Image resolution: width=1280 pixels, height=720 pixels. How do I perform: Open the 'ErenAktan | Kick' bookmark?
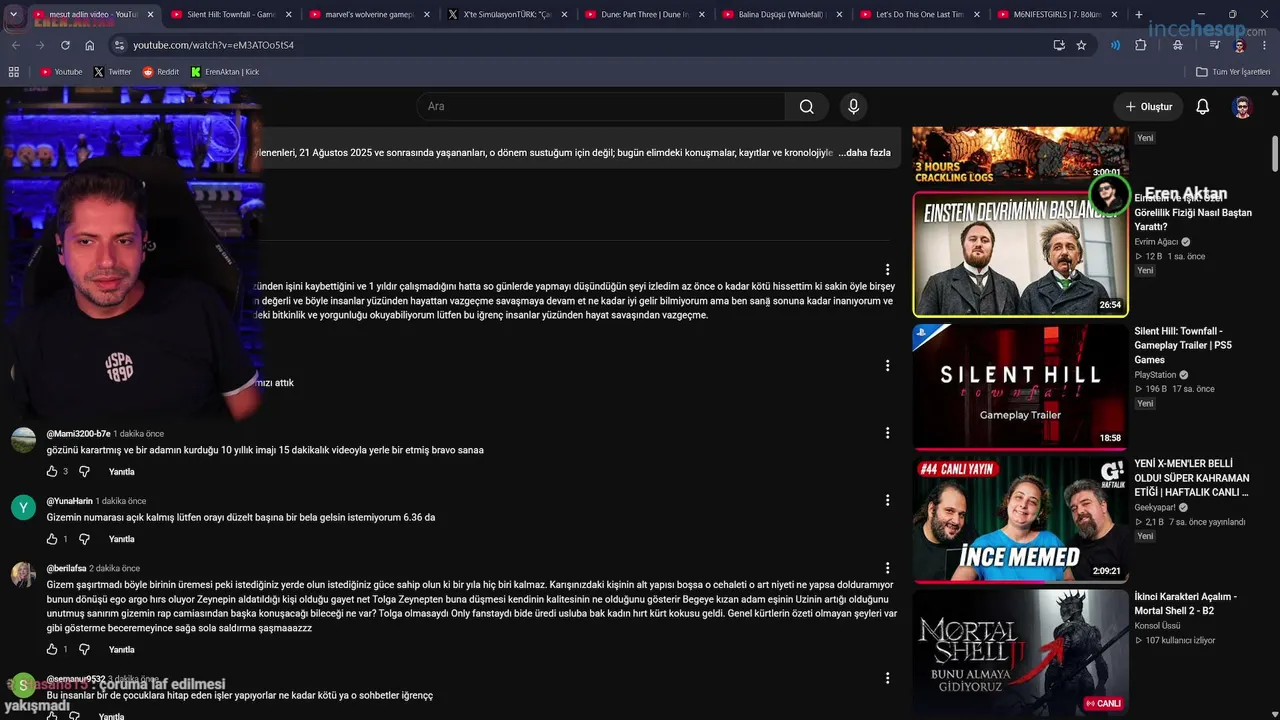(x=225, y=72)
